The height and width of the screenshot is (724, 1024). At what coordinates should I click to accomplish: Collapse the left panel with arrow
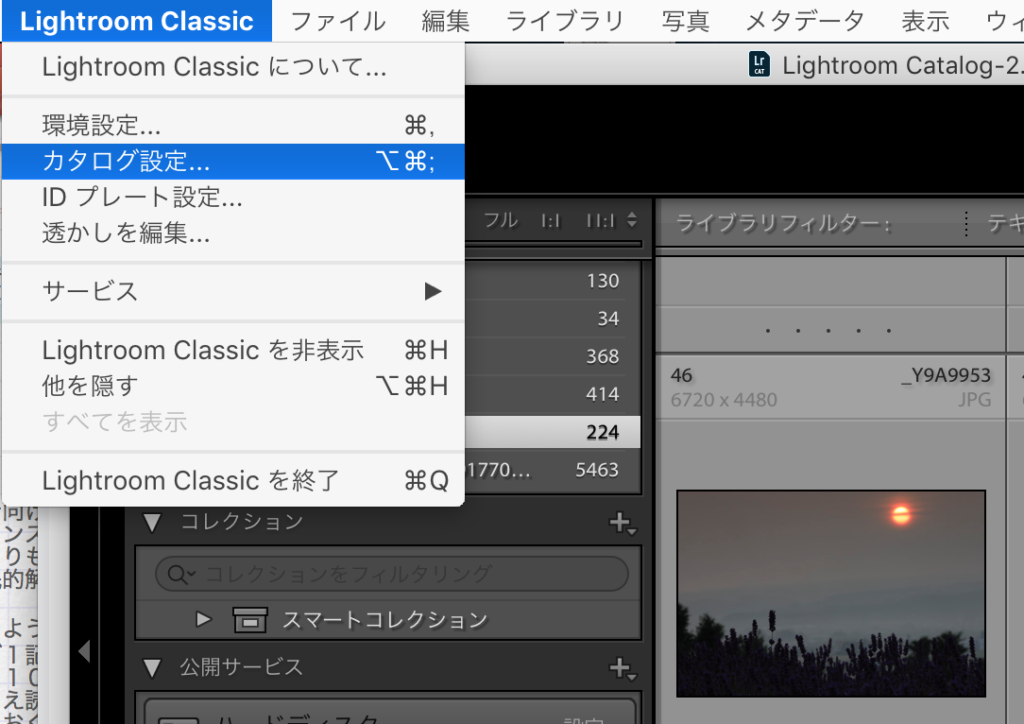[x=84, y=651]
